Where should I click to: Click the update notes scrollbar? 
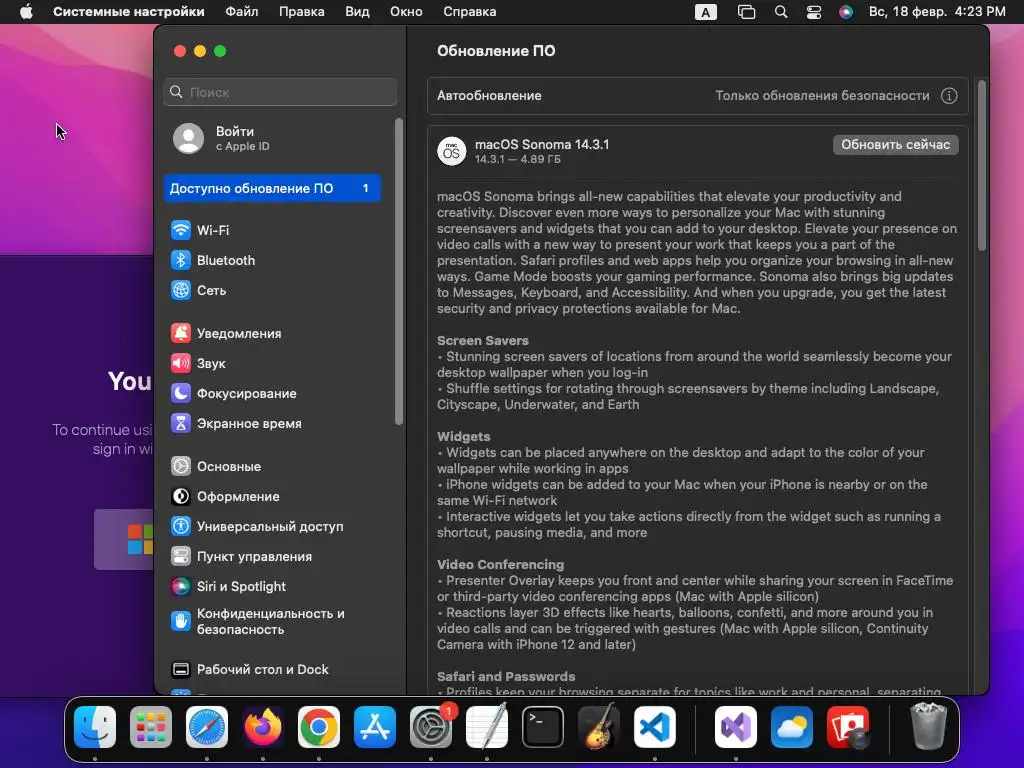pyautogui.click(x=982, y=165)
